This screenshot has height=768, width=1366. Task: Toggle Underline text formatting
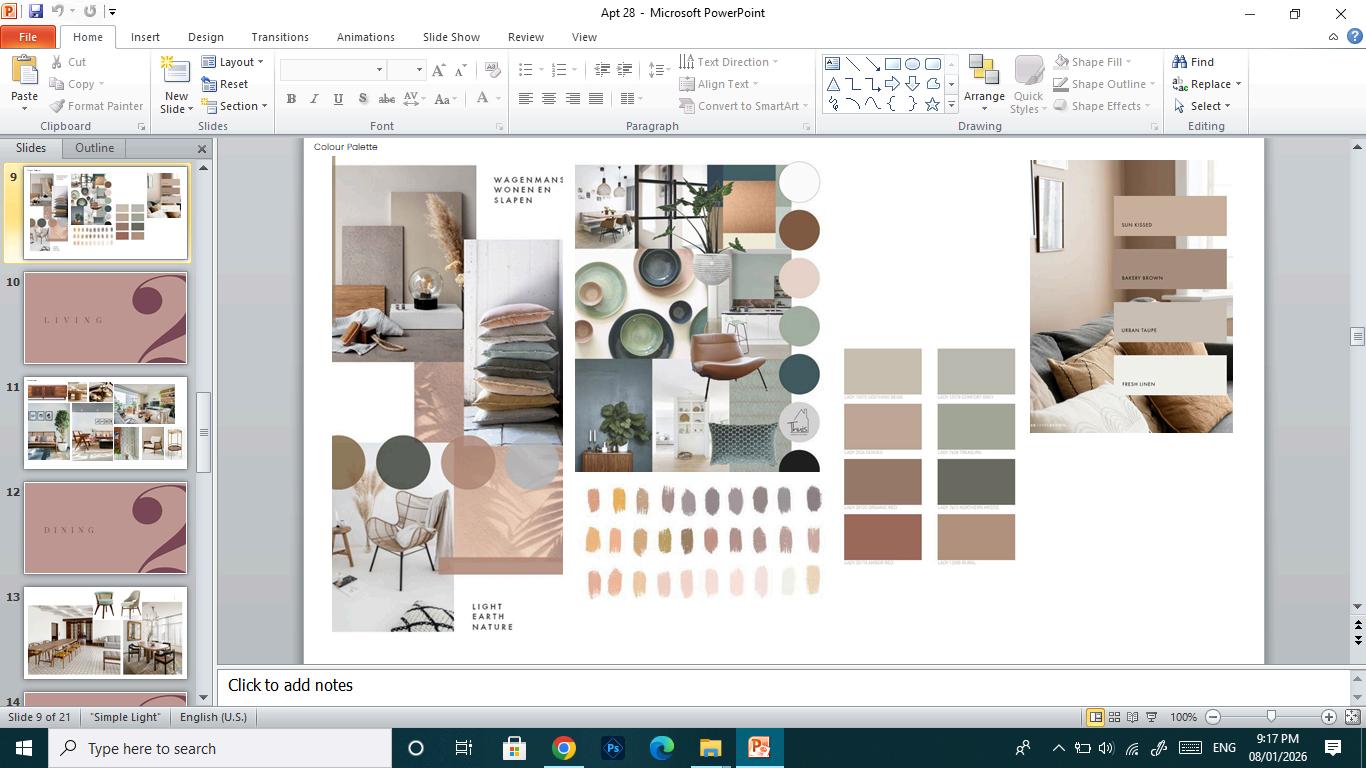tap(338, 99)
